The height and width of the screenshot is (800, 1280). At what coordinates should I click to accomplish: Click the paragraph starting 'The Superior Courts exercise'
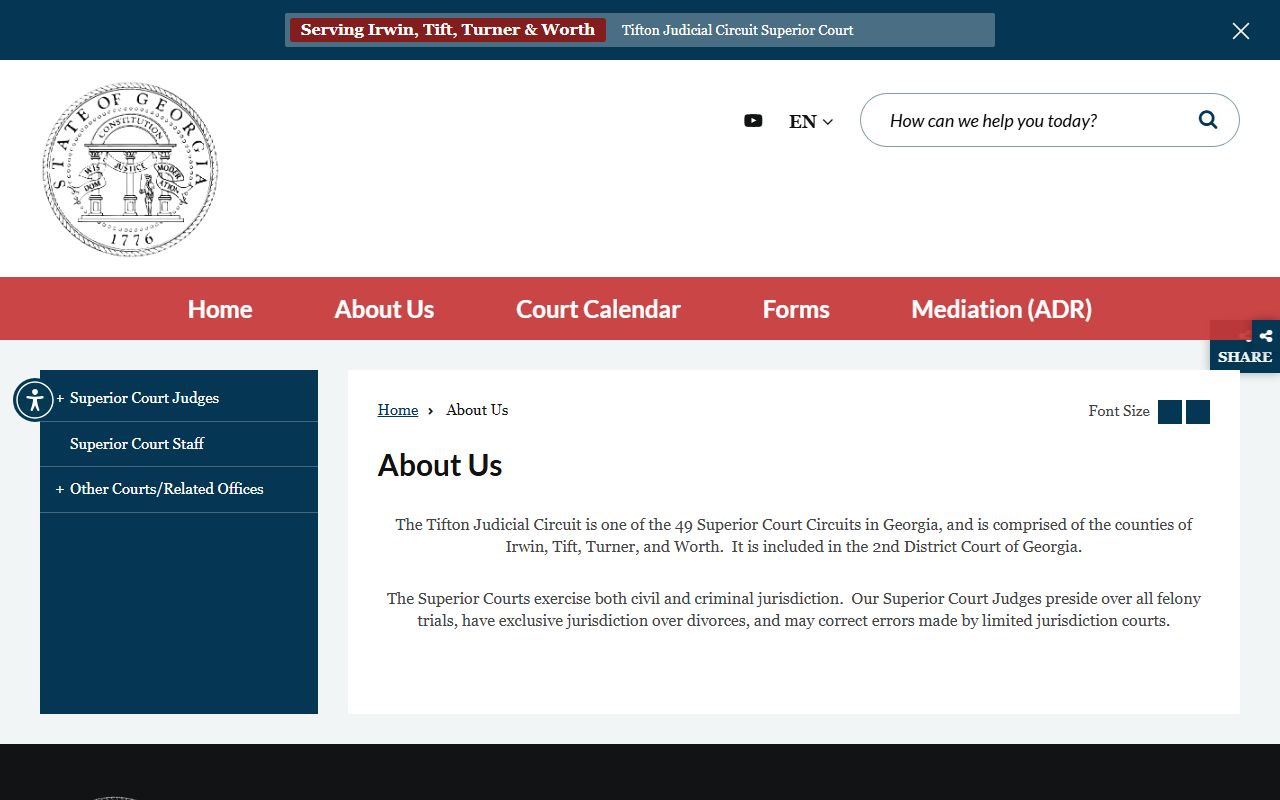tap(794, 609)
